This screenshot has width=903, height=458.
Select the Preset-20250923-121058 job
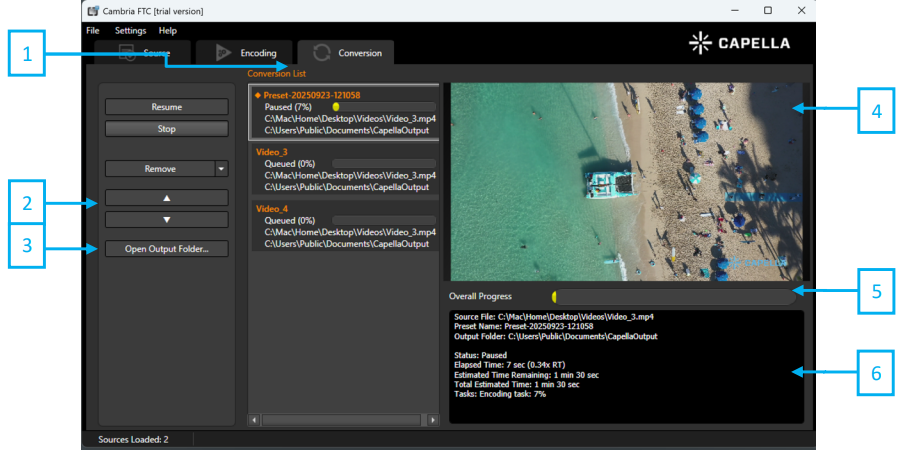pyautogui.click(x=344, y=112)
